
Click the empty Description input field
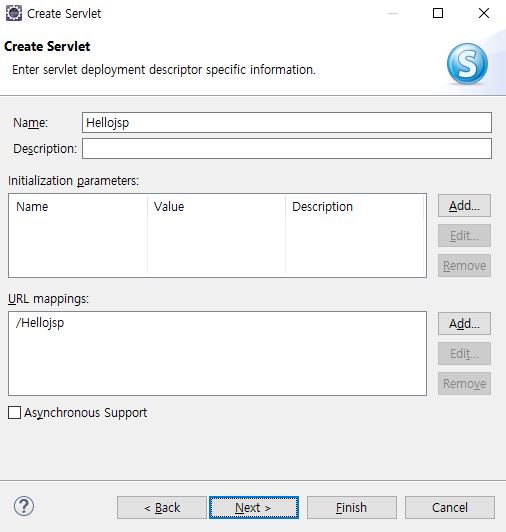pos(287,149)
